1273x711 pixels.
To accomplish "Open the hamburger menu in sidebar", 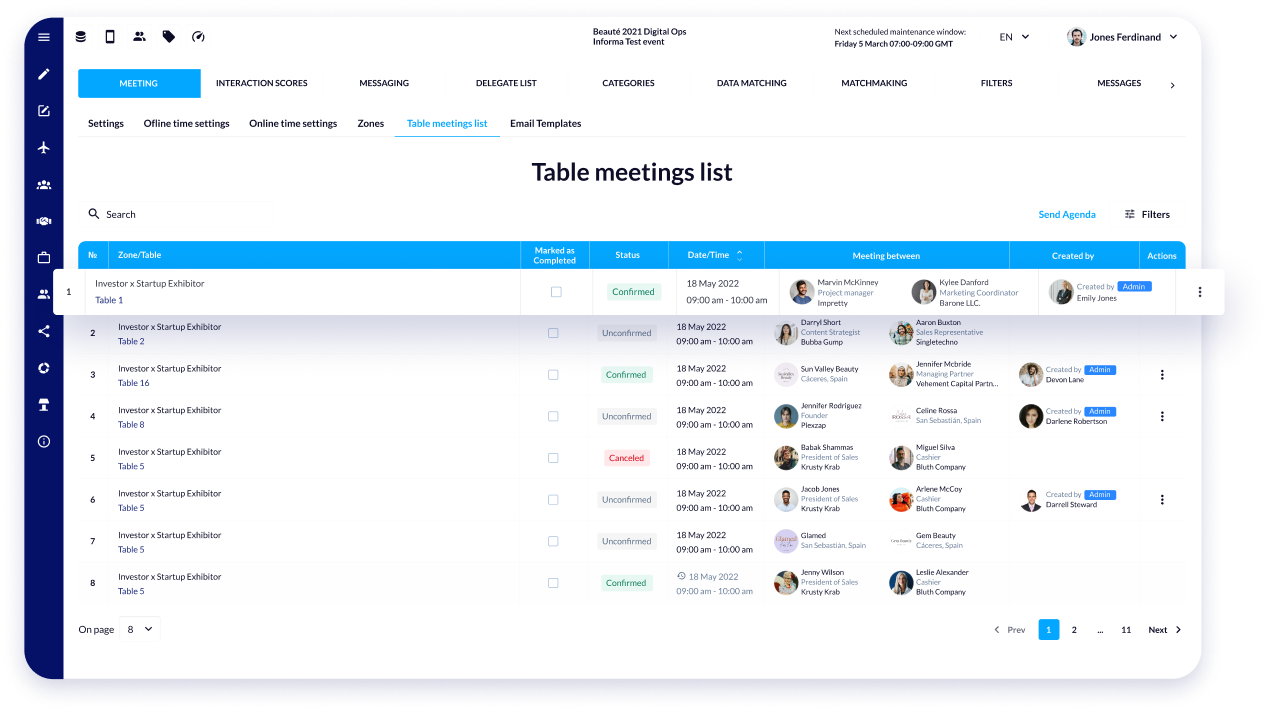I will (44, 37).
